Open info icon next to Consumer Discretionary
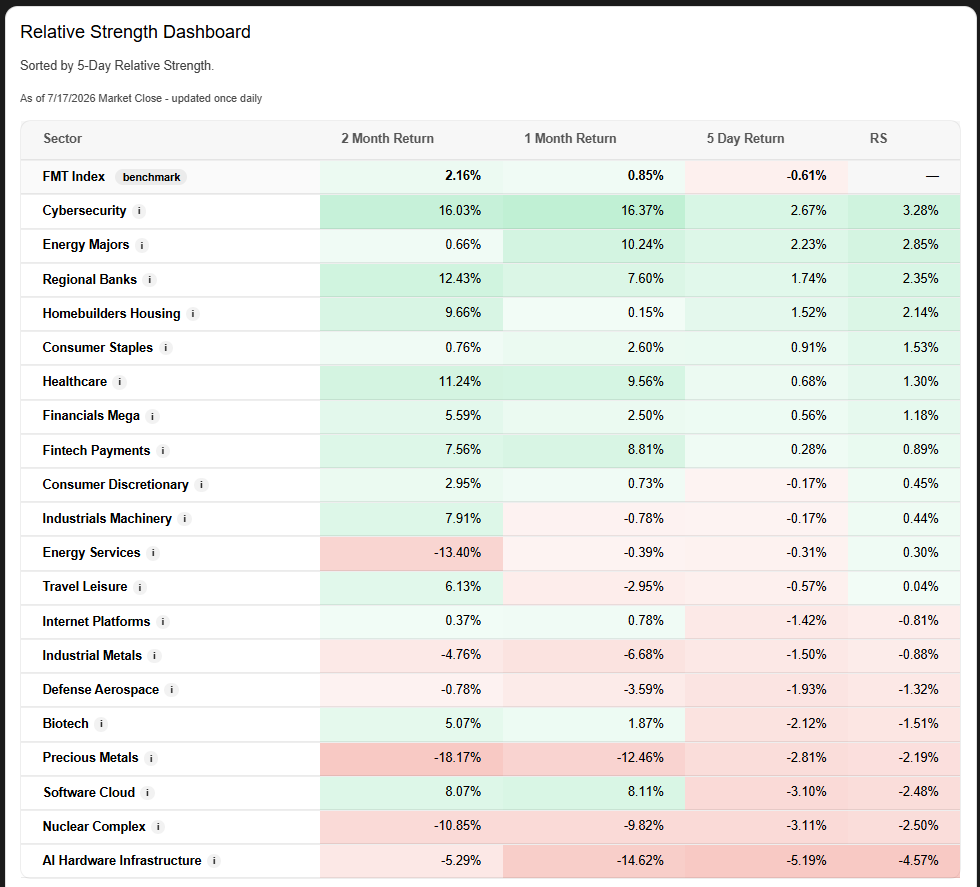 pos(201,485)
